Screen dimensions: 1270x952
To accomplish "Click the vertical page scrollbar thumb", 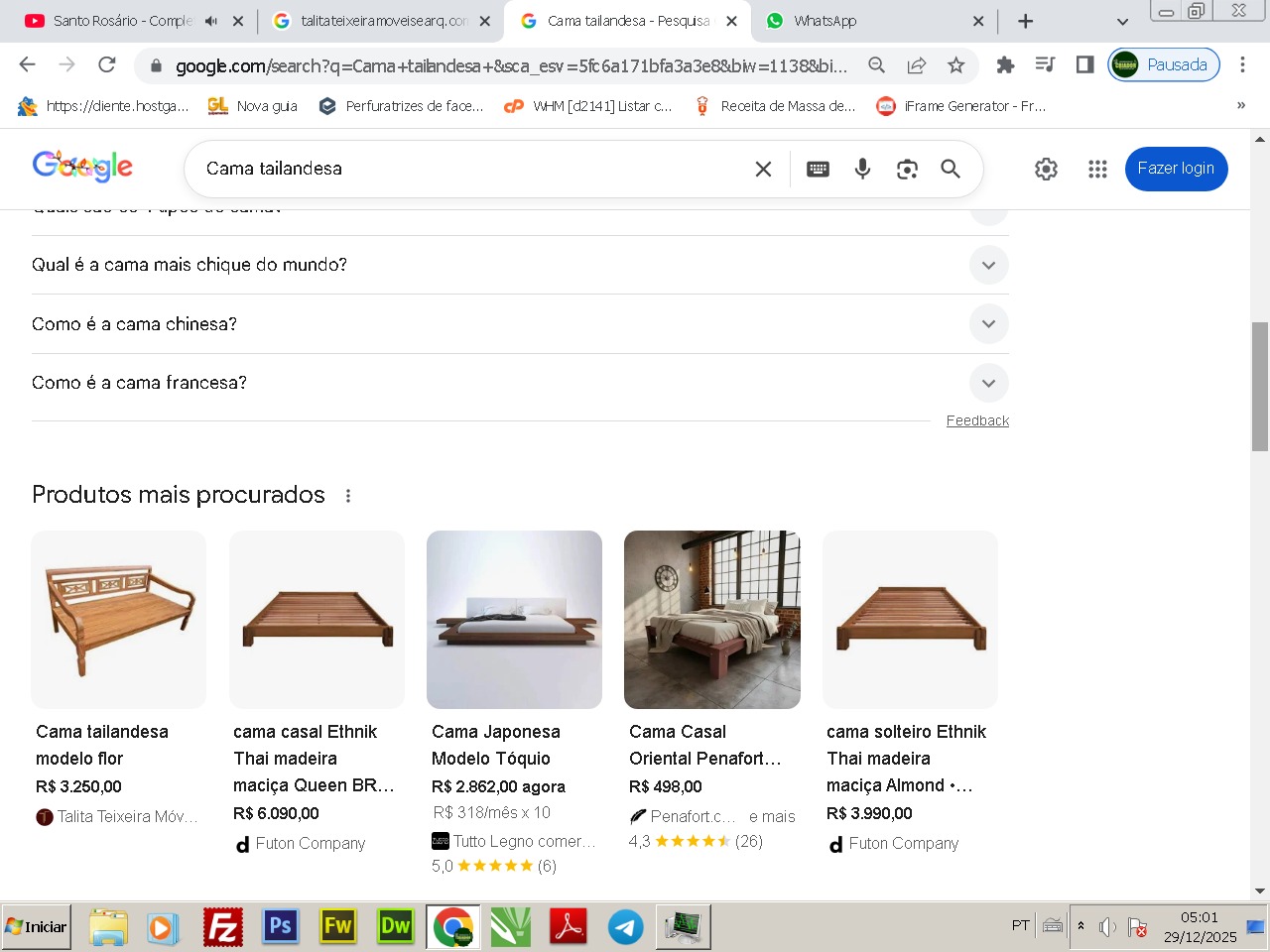I will pyautogui.click(x=1260, y=387).
